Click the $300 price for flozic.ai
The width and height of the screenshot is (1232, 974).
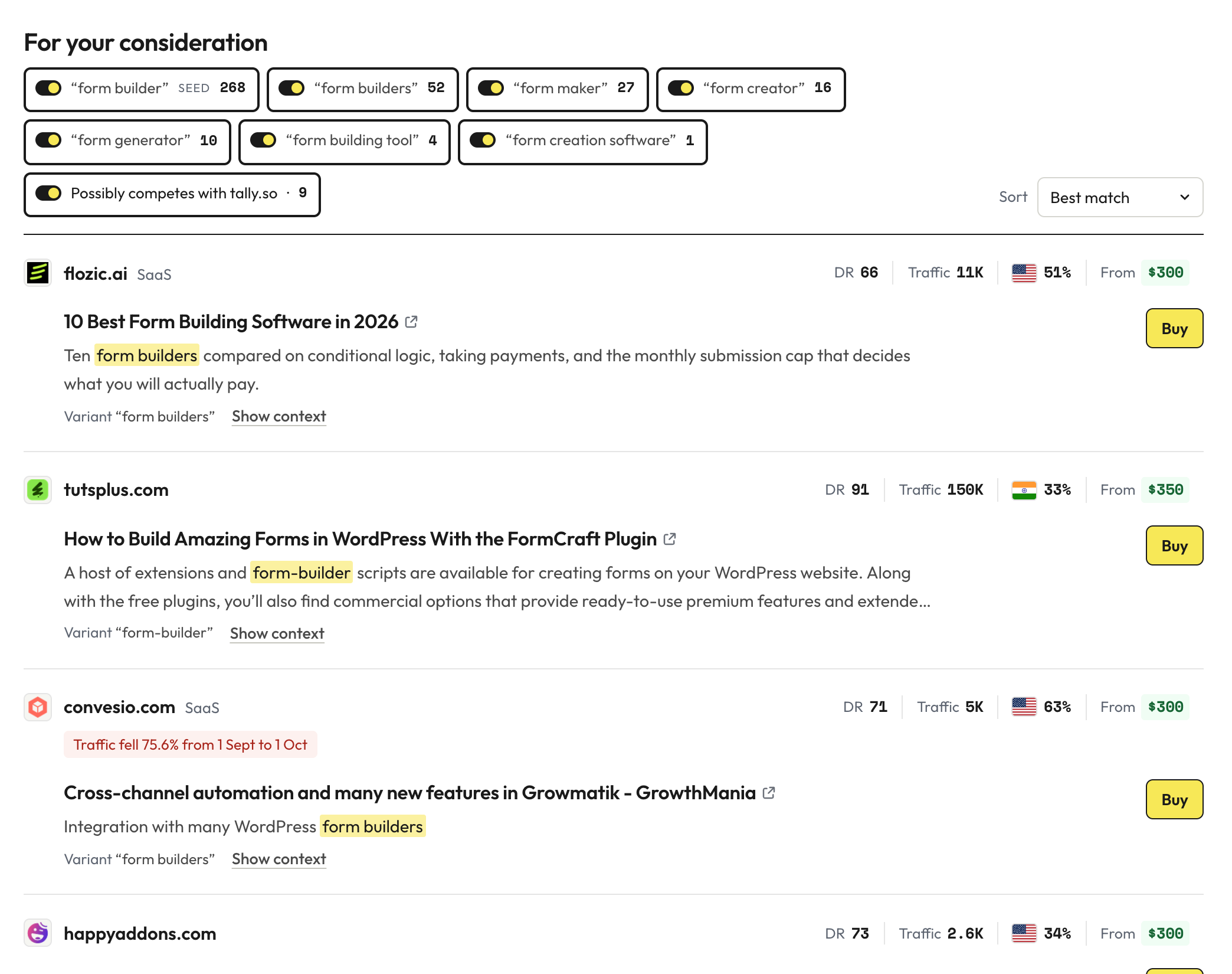pyautogui.click(x=1165, y=273)
